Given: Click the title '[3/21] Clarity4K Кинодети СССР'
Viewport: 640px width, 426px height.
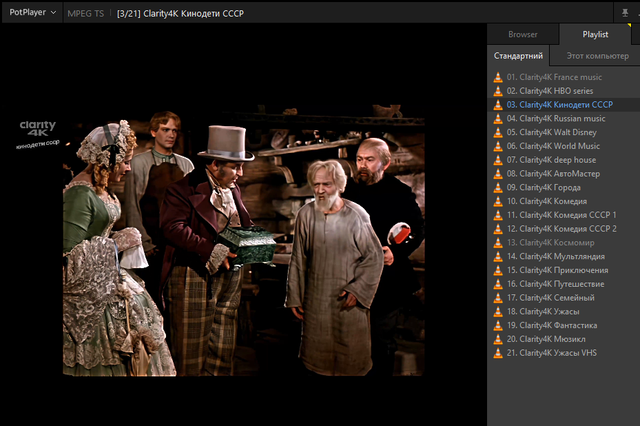Looking at the screenshot, I should pyautogui.click(x=180, y=13).
